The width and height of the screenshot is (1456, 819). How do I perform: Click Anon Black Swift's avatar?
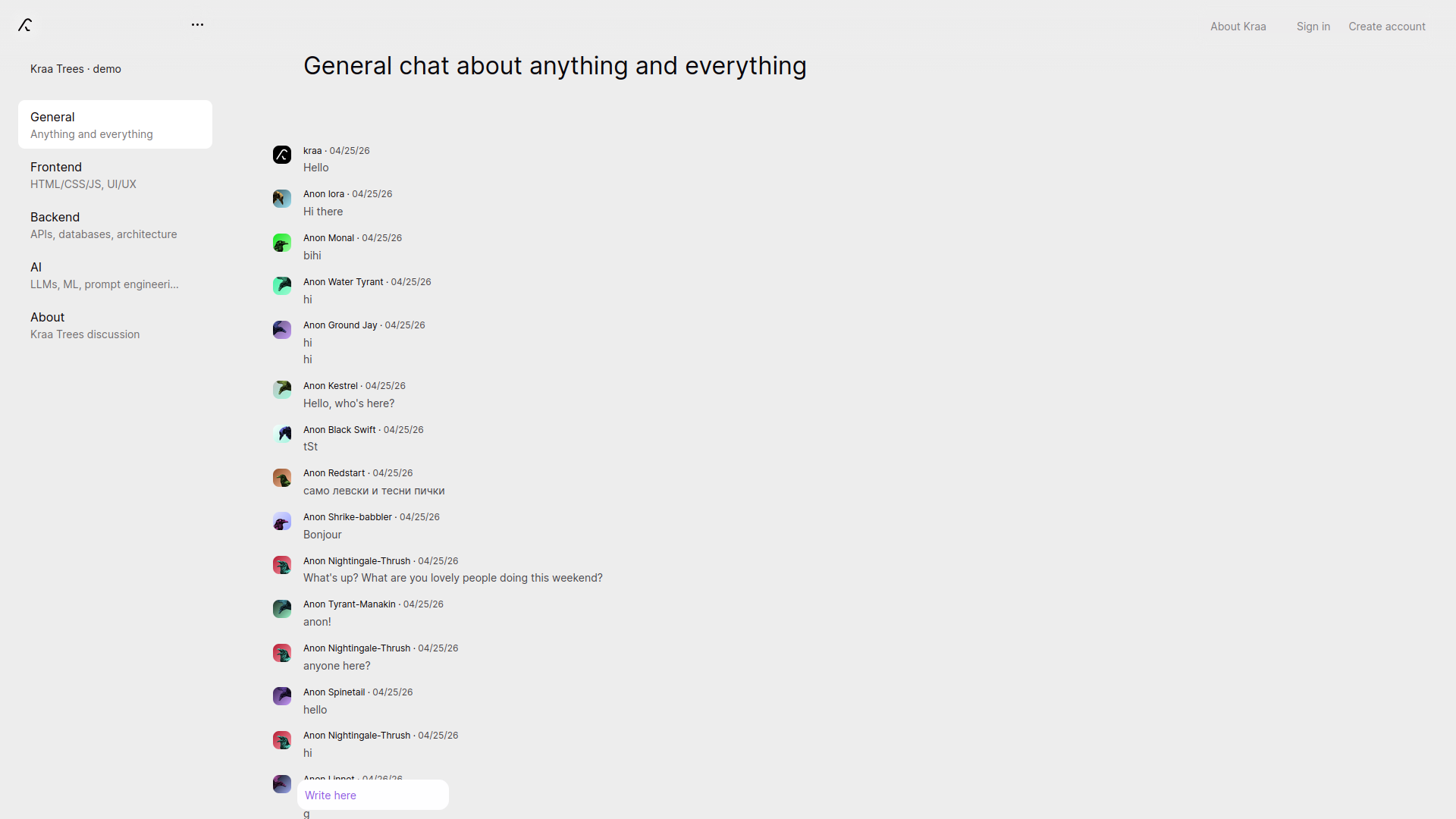click(282, 434)
